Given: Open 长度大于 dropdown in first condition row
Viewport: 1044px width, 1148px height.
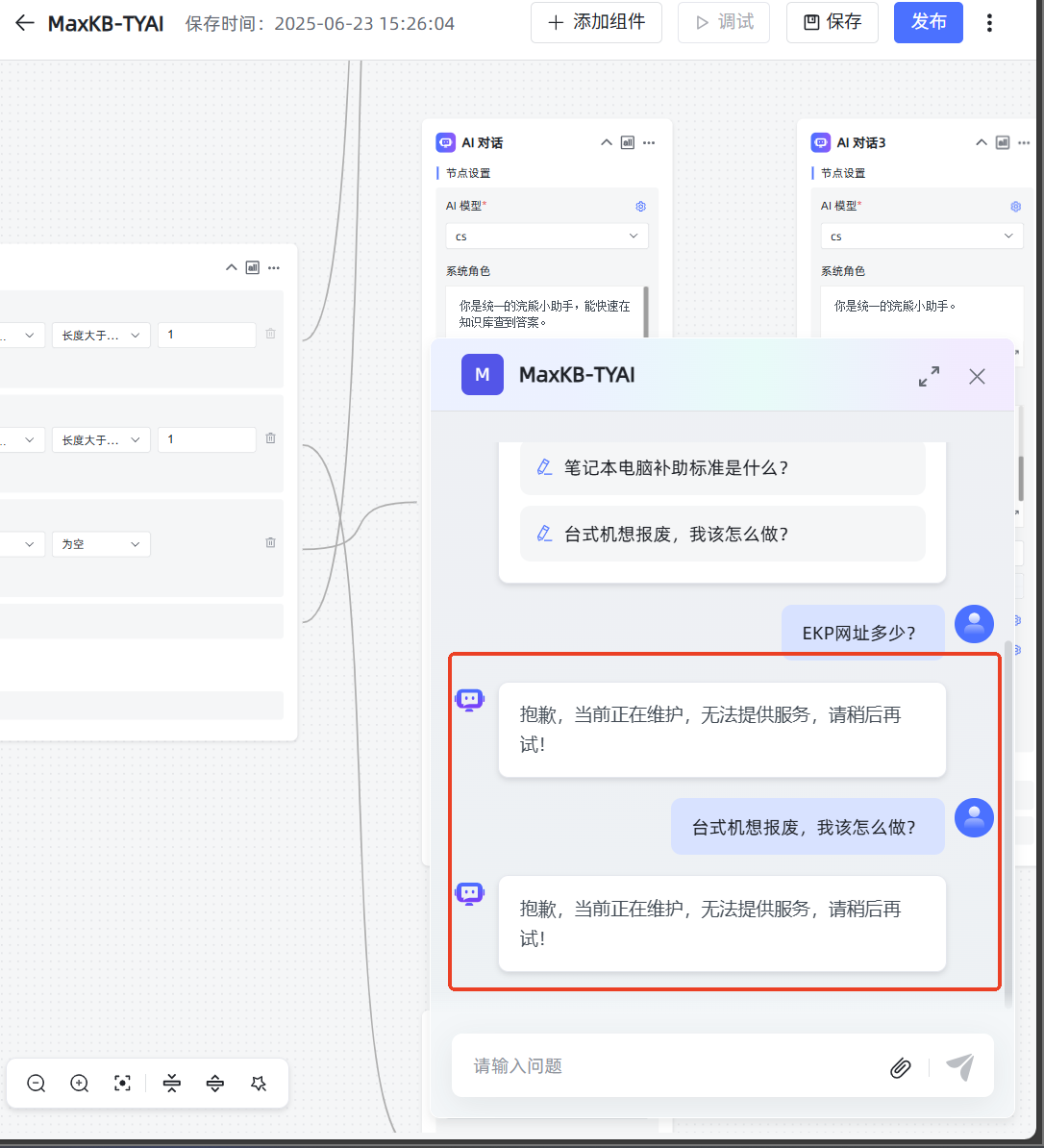Looking at the screenshot, I should click(101, 336).
